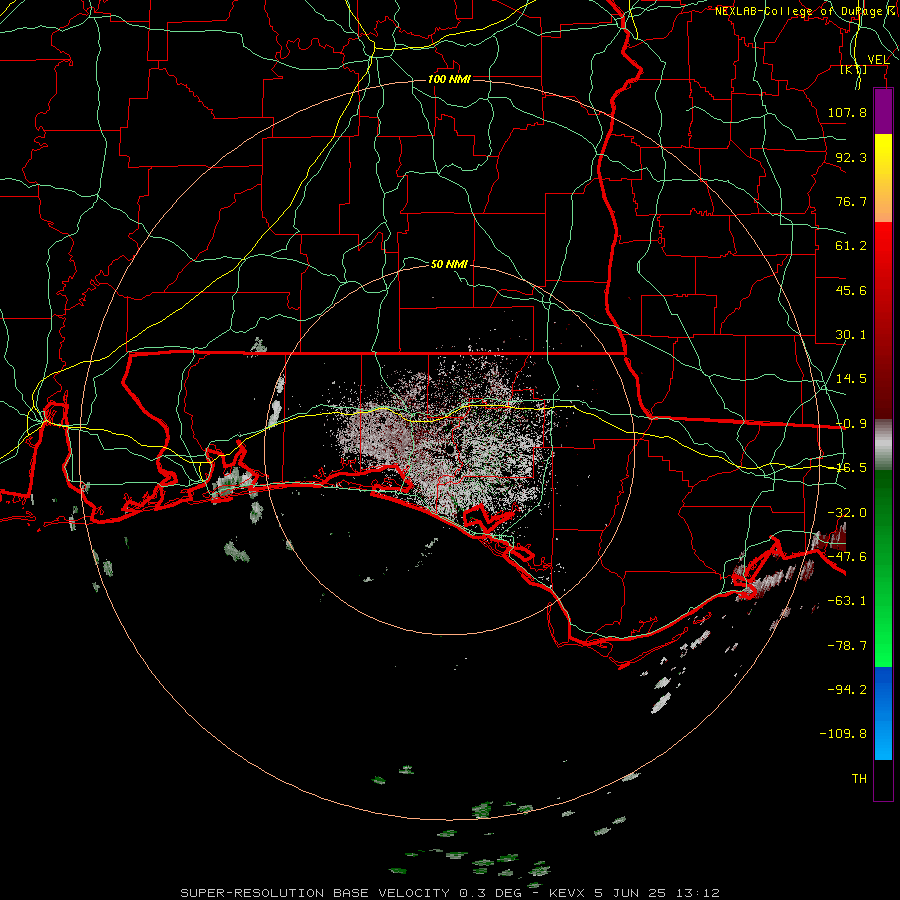Click the 100 NMI range ring label
This screenshot has height=900, width=900.
coord(449,79)
